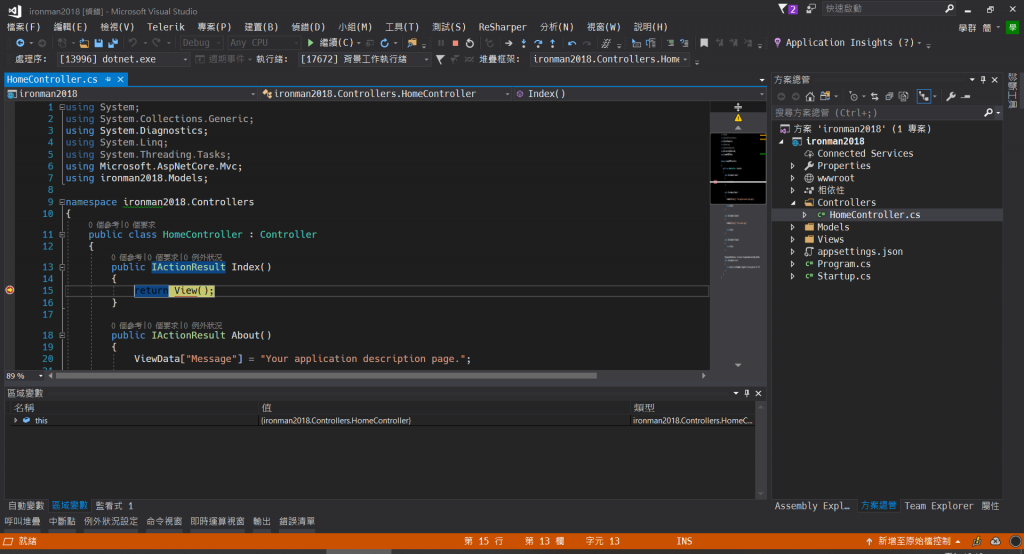
Task: Click Collapse All icon in Solution Explorer
Action: tap(888, 96)
